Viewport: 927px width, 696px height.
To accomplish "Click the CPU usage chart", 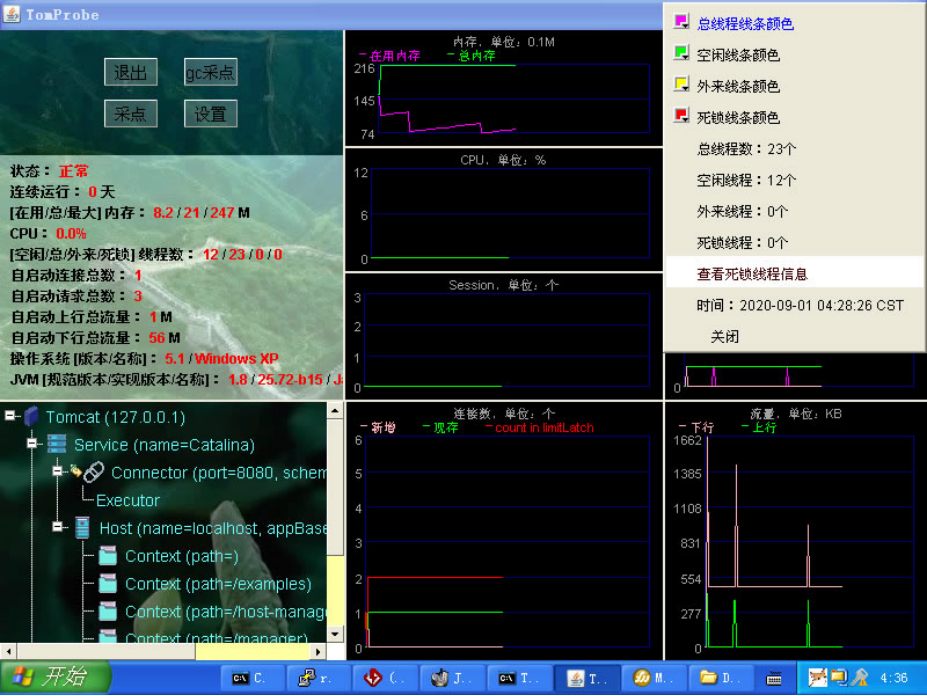I will (504, 210).
